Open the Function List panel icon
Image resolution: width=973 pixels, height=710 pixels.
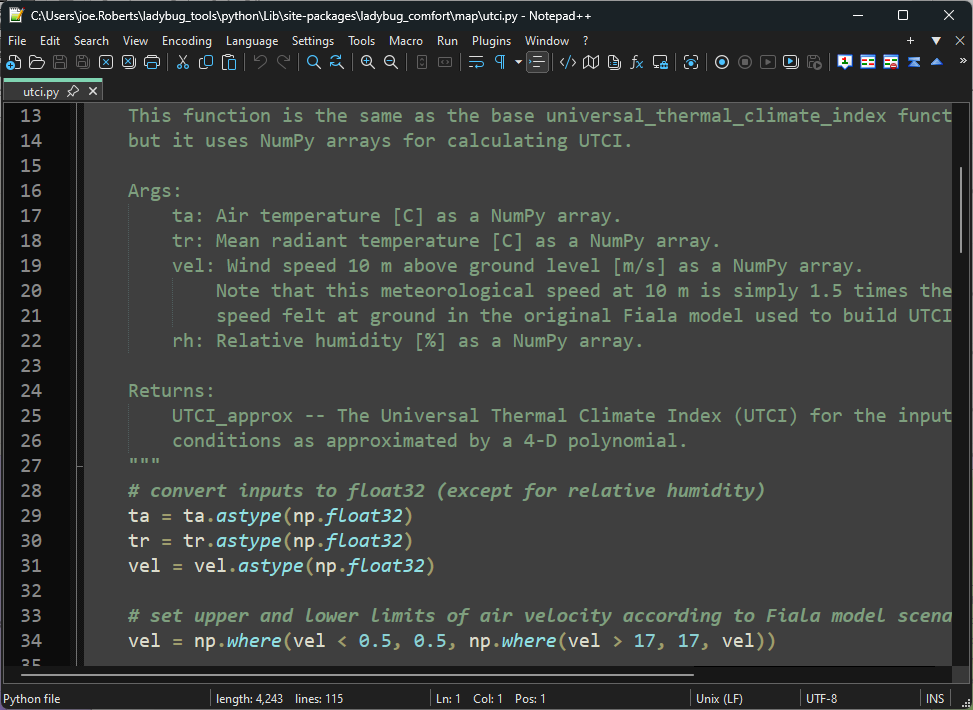[636, 62]
